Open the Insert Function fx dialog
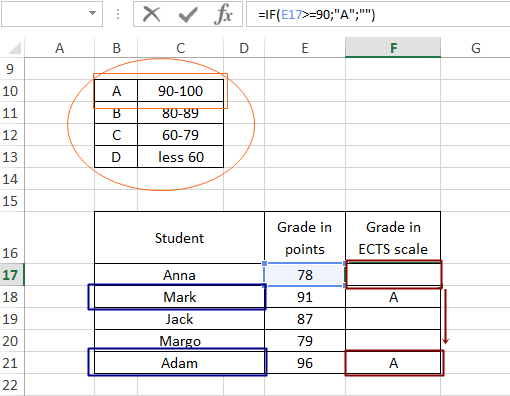 [x=224, y=14]
